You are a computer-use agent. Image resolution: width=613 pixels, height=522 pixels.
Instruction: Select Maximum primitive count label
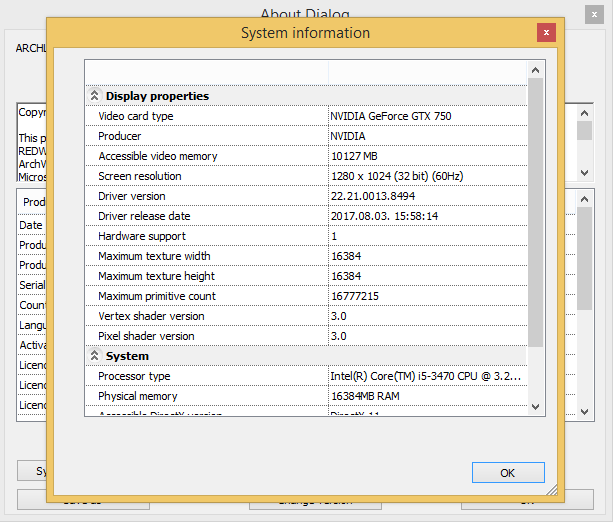(x=157, y=296)
